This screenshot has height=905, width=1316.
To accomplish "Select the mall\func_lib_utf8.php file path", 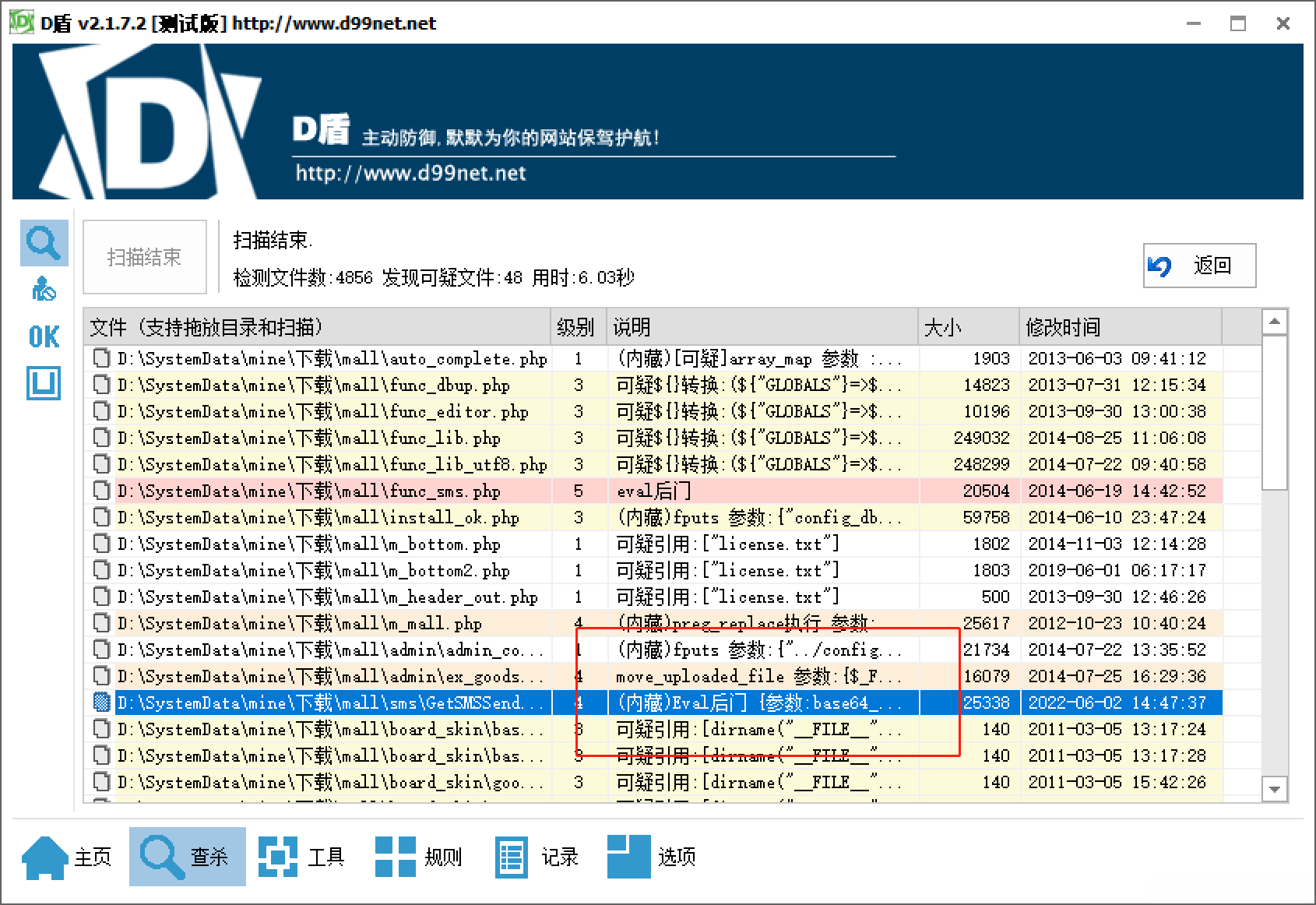I will tap(333, 464).
